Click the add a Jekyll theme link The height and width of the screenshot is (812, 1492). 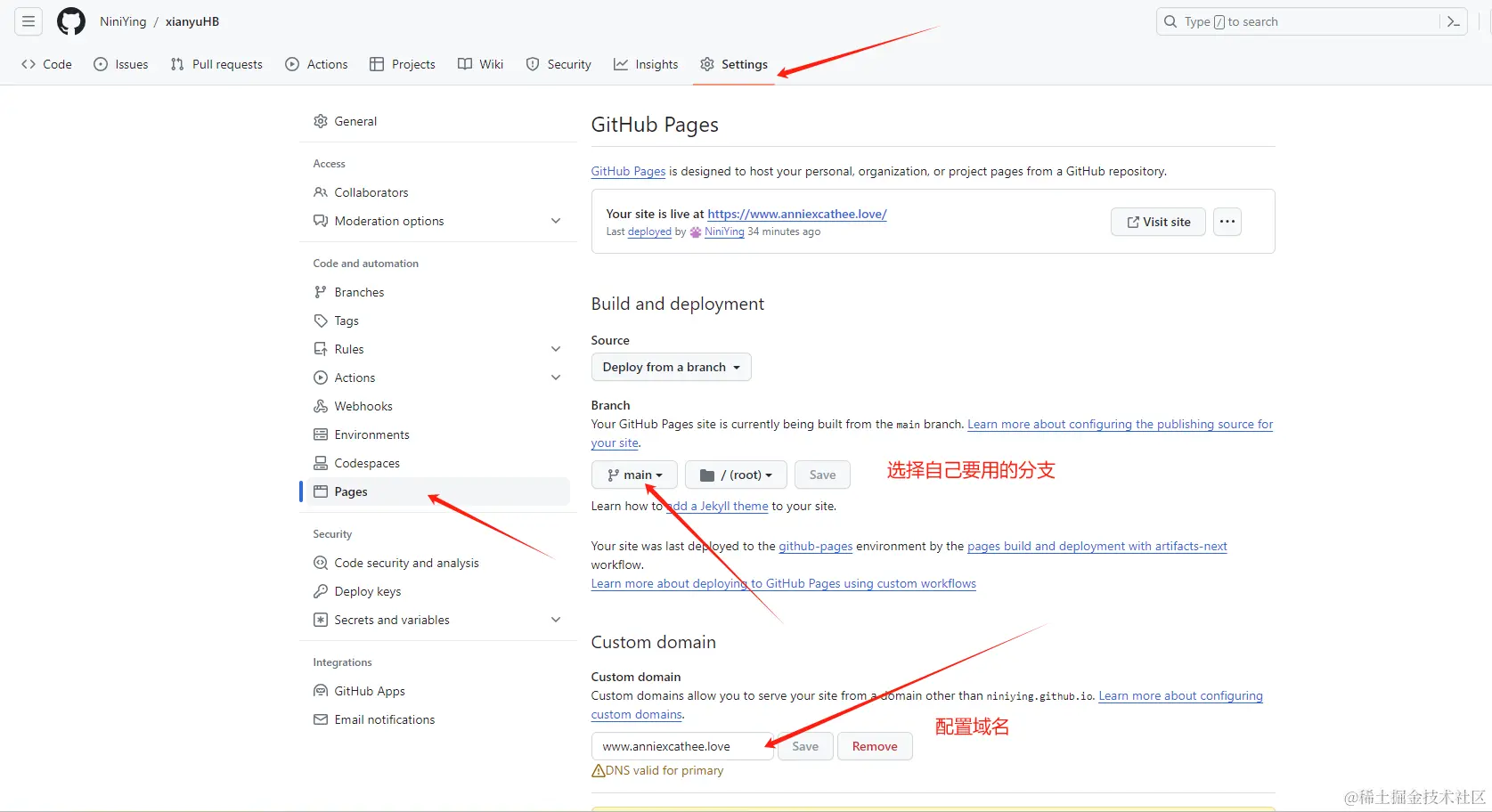718,506
